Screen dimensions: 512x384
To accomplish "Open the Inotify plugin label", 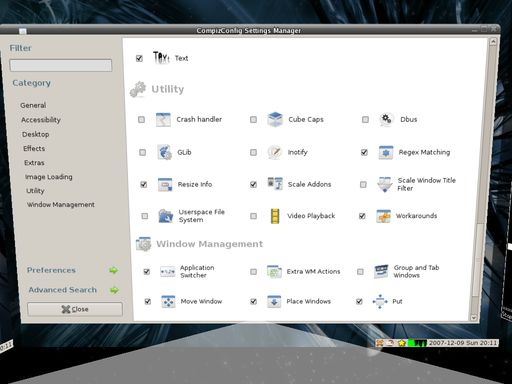I will tap(298, 152).
